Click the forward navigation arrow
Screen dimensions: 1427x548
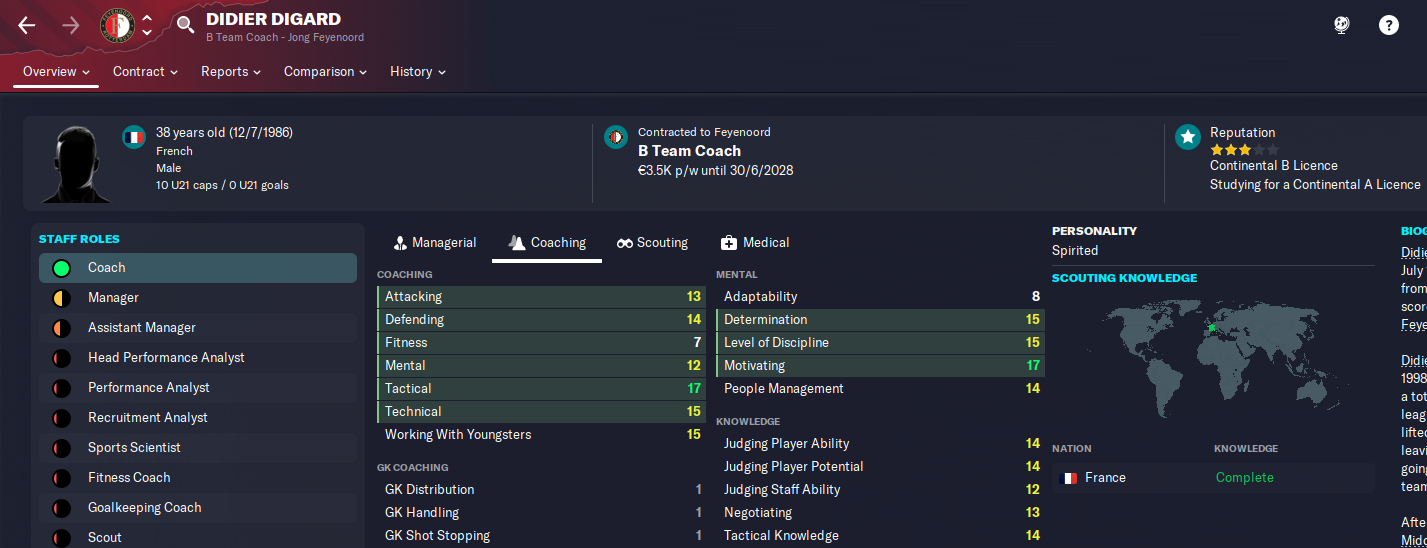71,26
